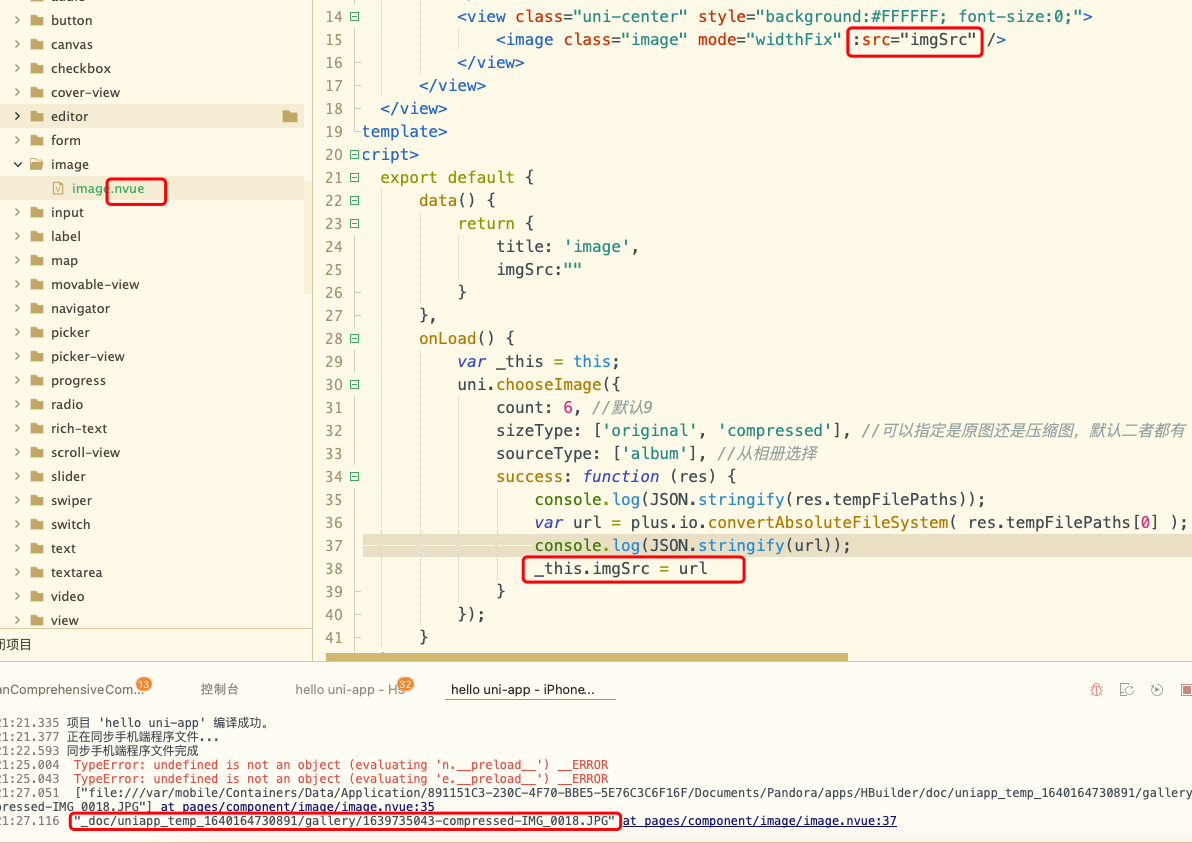Click the red debug bug icon in console
The height and width of the screenshot is (843, 1192).
[1097, 690]
